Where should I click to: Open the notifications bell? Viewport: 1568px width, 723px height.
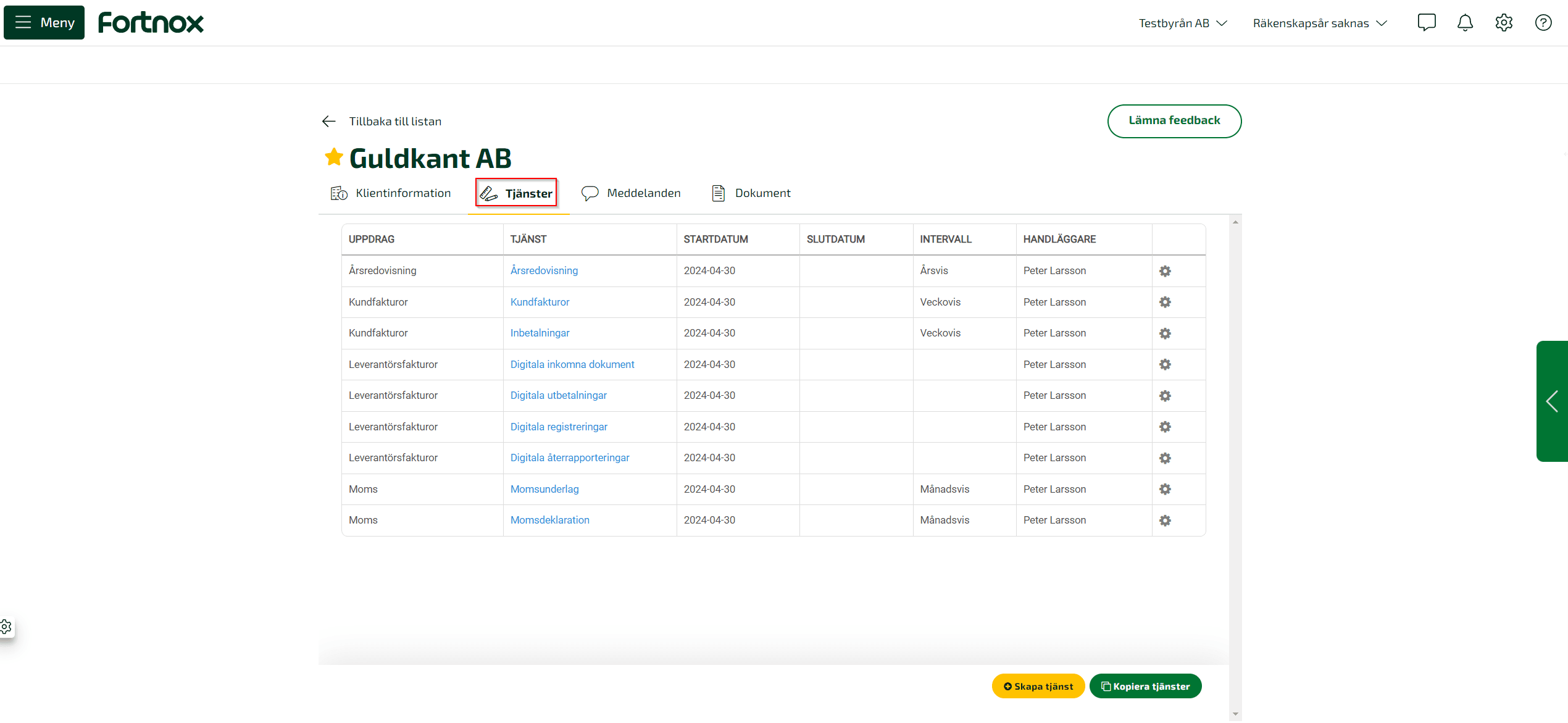[1465, 23]
